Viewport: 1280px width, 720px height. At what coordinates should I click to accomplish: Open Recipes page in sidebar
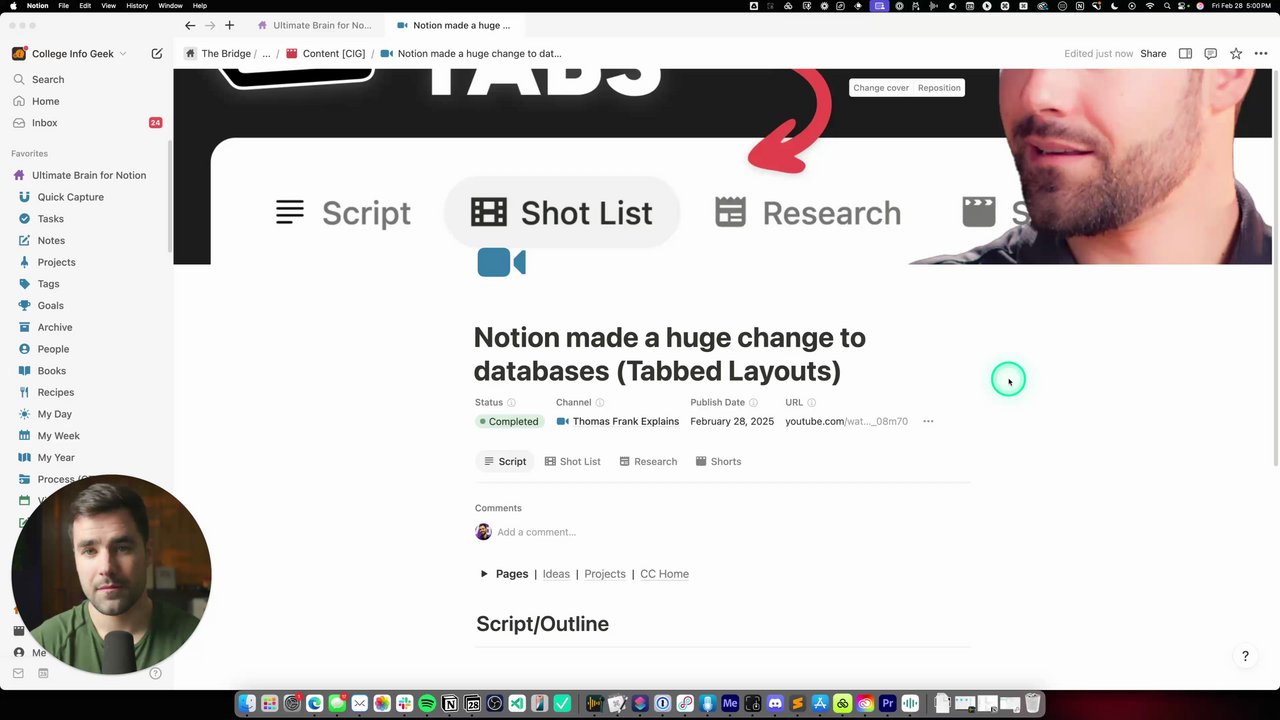coord(55,392)
